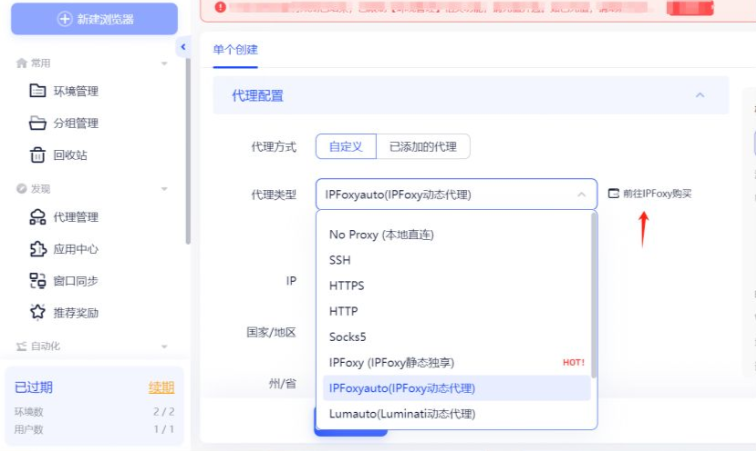
Task: Click the red button in alert banner
Action: (690, 8)
